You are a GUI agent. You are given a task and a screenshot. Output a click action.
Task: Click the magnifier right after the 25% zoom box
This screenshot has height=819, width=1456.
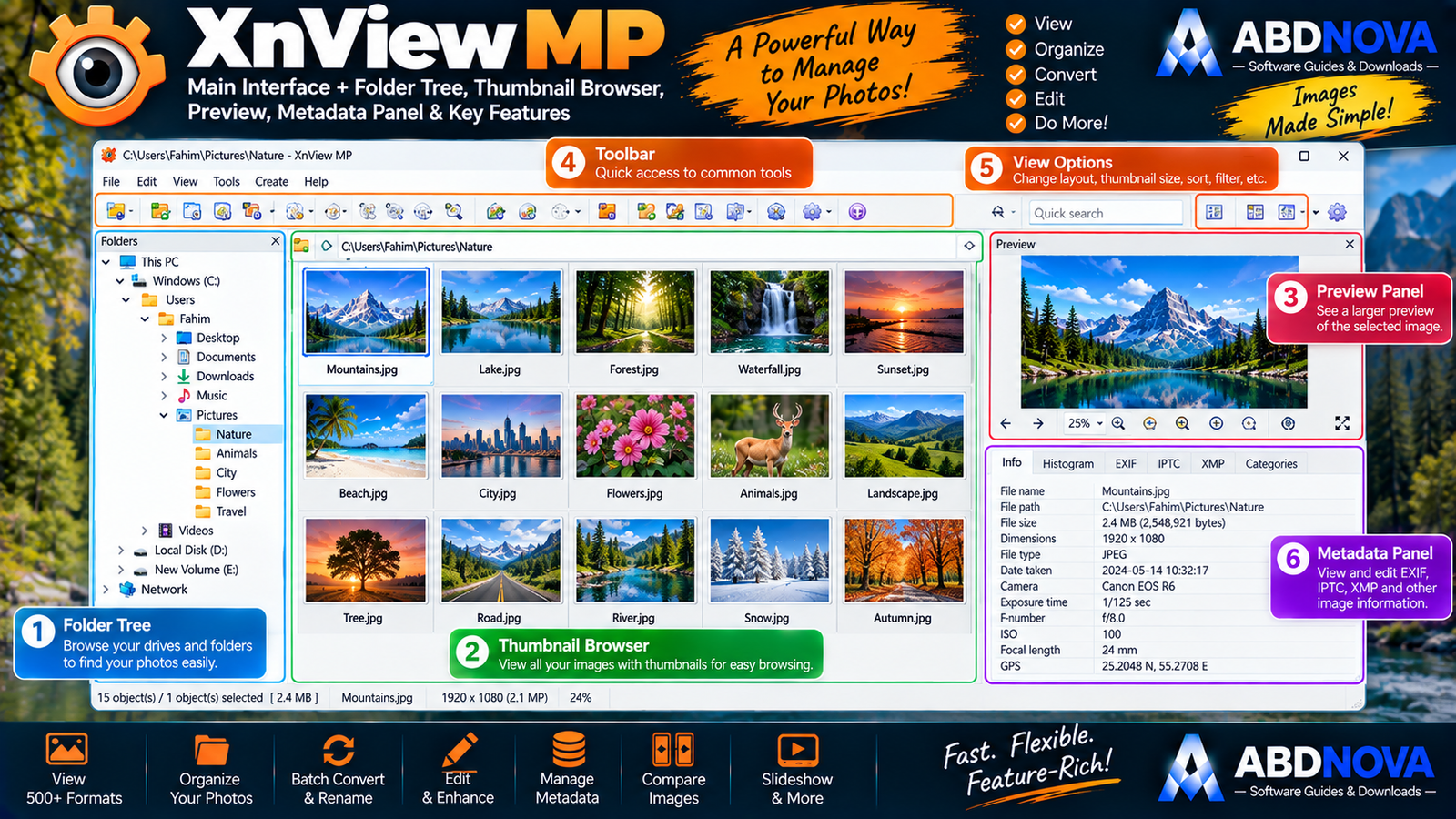coord(1118,423)
